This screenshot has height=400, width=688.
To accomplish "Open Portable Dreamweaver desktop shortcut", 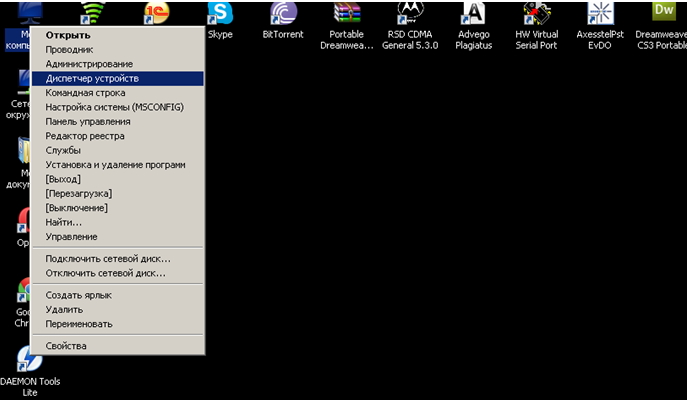I will pos(346,14).
